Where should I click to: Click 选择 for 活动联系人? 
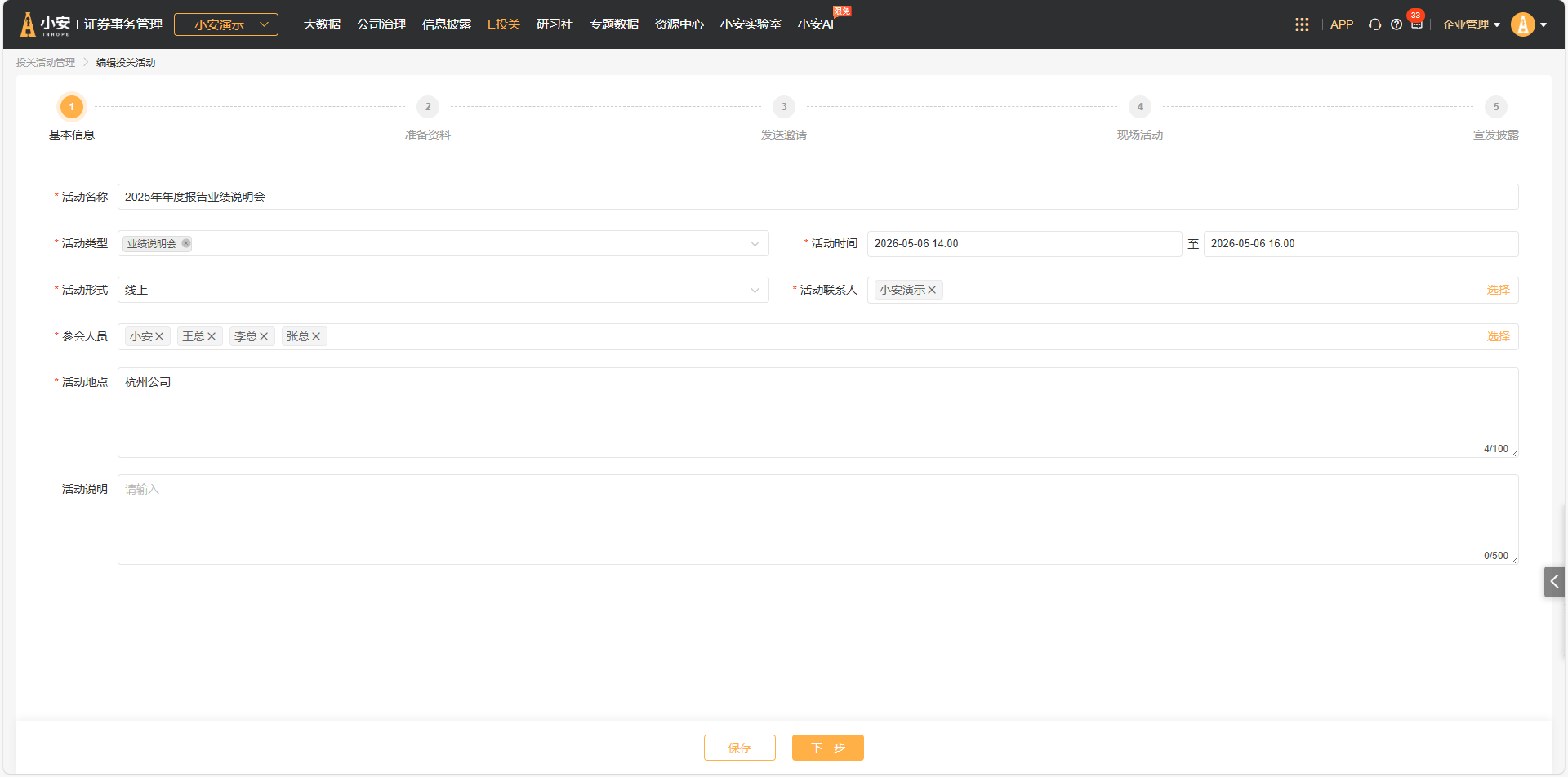pyautogui.click(x=1499, y=290)
